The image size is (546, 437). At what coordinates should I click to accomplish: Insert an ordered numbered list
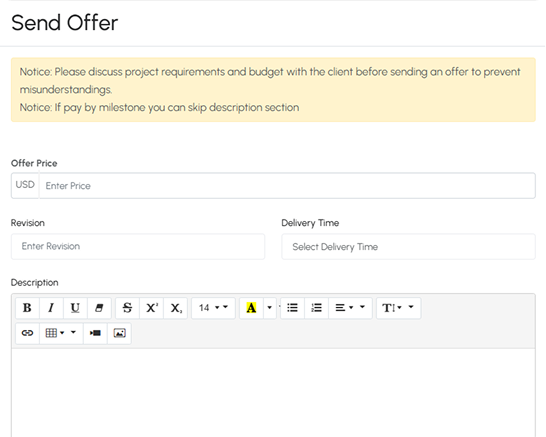point(317,308)
